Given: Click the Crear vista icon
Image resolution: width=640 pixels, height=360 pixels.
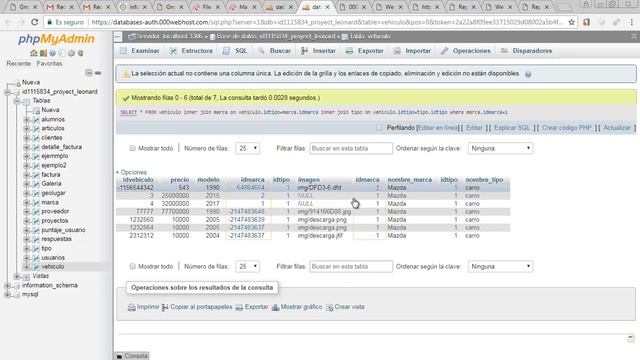Looking at the screenshot, I should tap(329, 307).
